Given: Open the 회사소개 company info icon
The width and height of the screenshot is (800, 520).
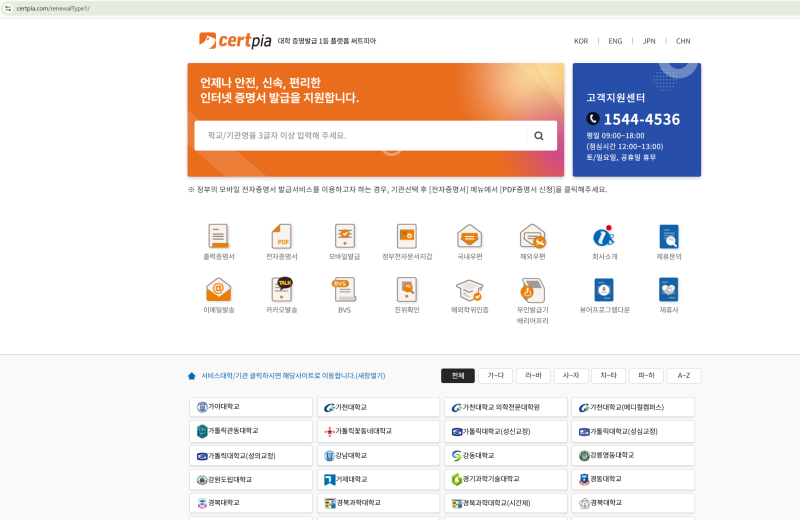Looking at the screenshot, I should (605, 236).
